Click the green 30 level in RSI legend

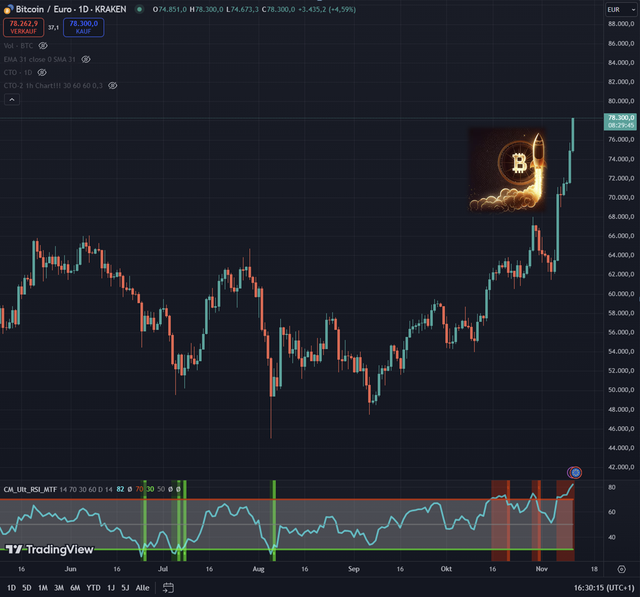click(150, 489)
